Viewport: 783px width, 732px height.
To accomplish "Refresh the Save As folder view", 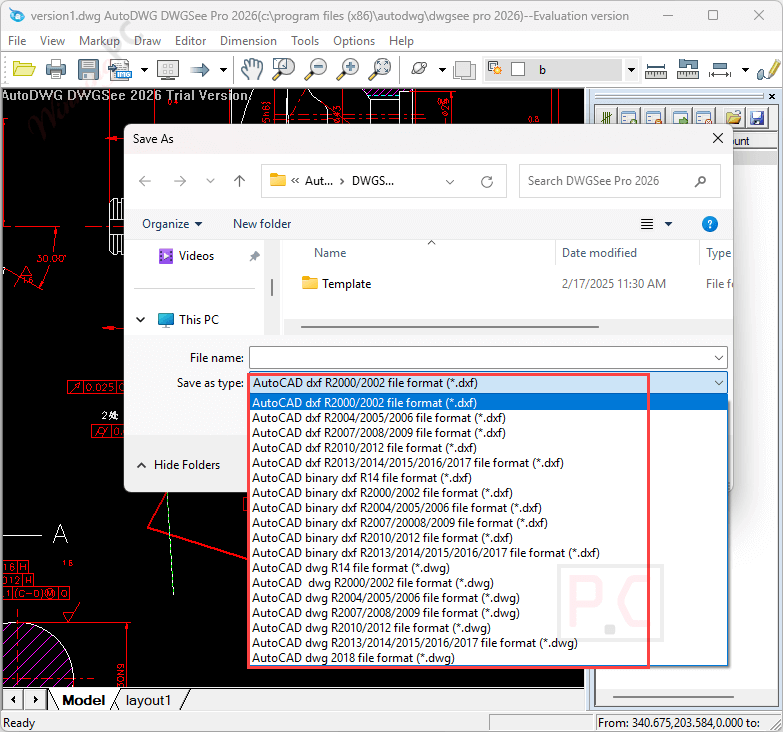I will point(487,181).
